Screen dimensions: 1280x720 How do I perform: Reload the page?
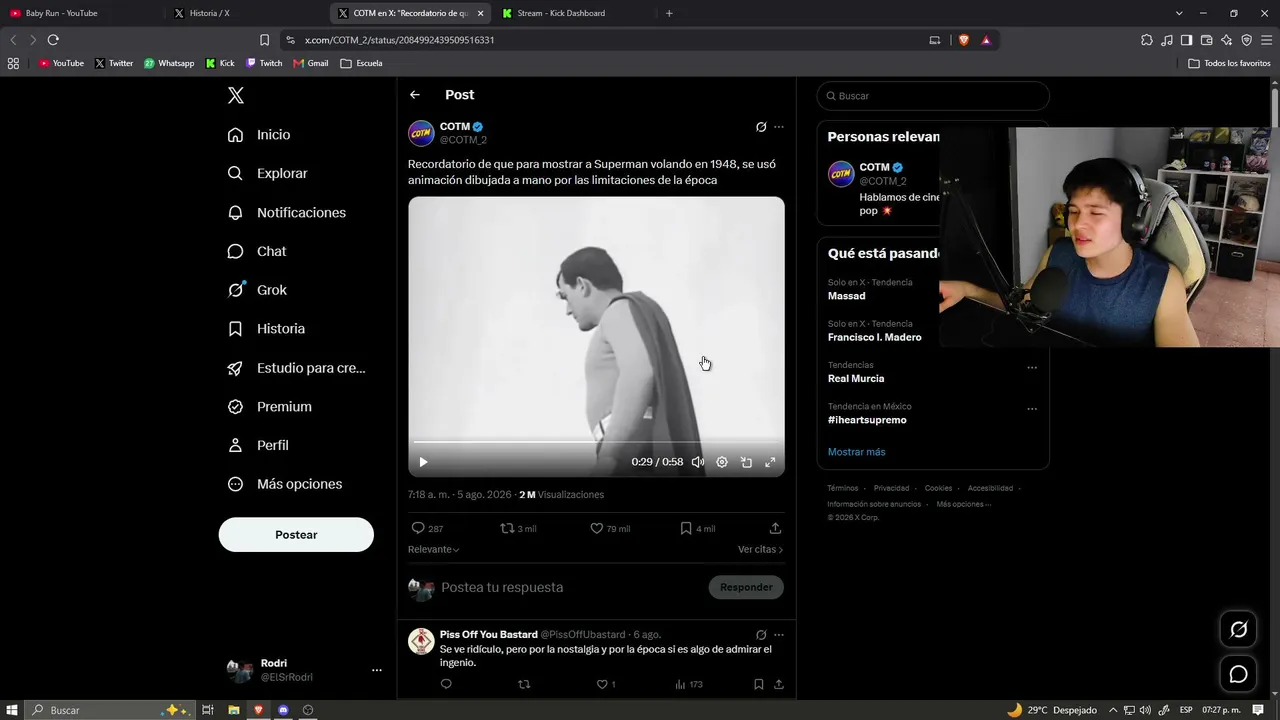[x=53, y=40]
